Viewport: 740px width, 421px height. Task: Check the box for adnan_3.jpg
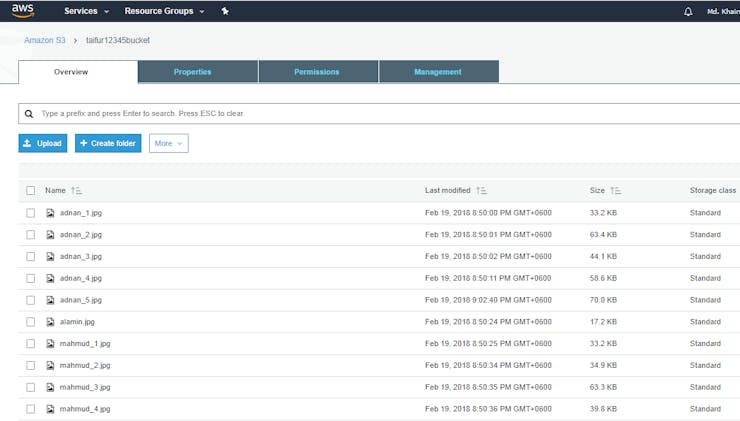click(31, 257)
